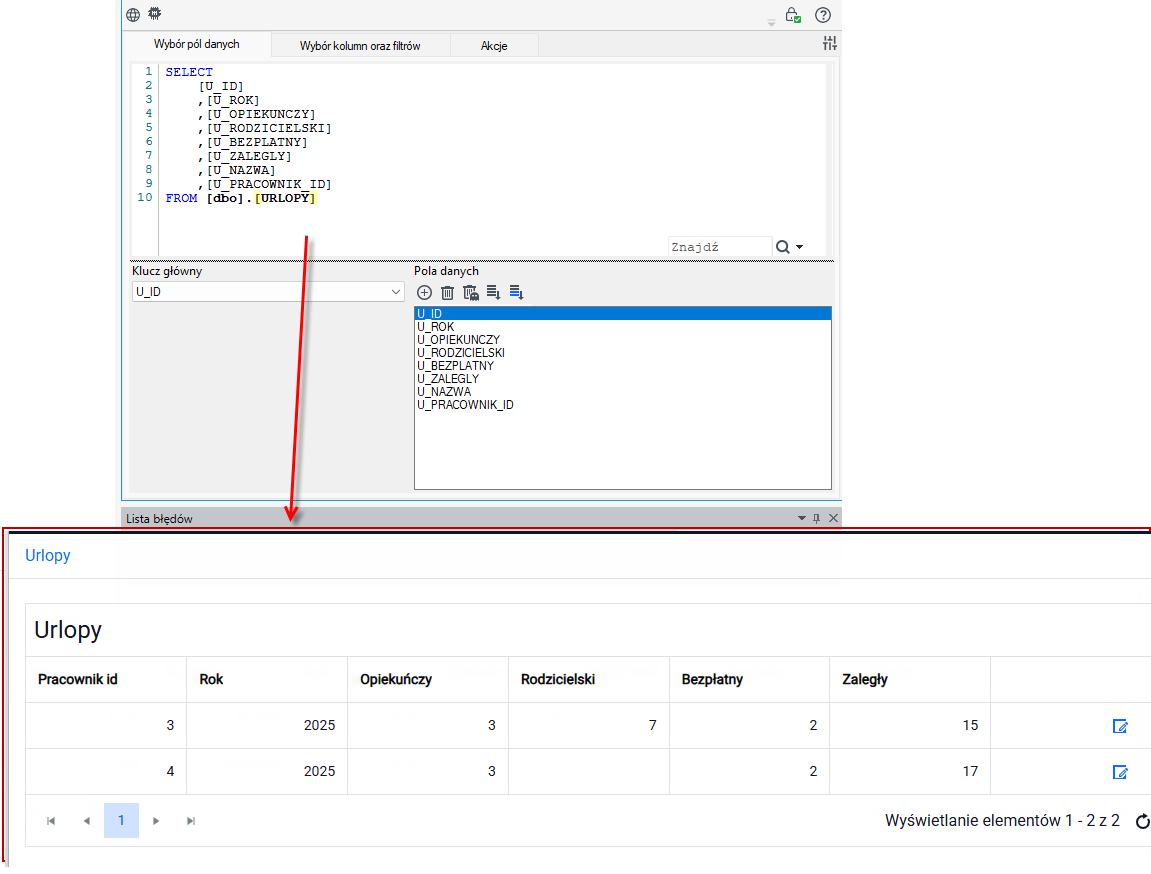Refresh the Urlopy grid with the reload icon
This screenshot has height=874, width=1151.
1143,821
